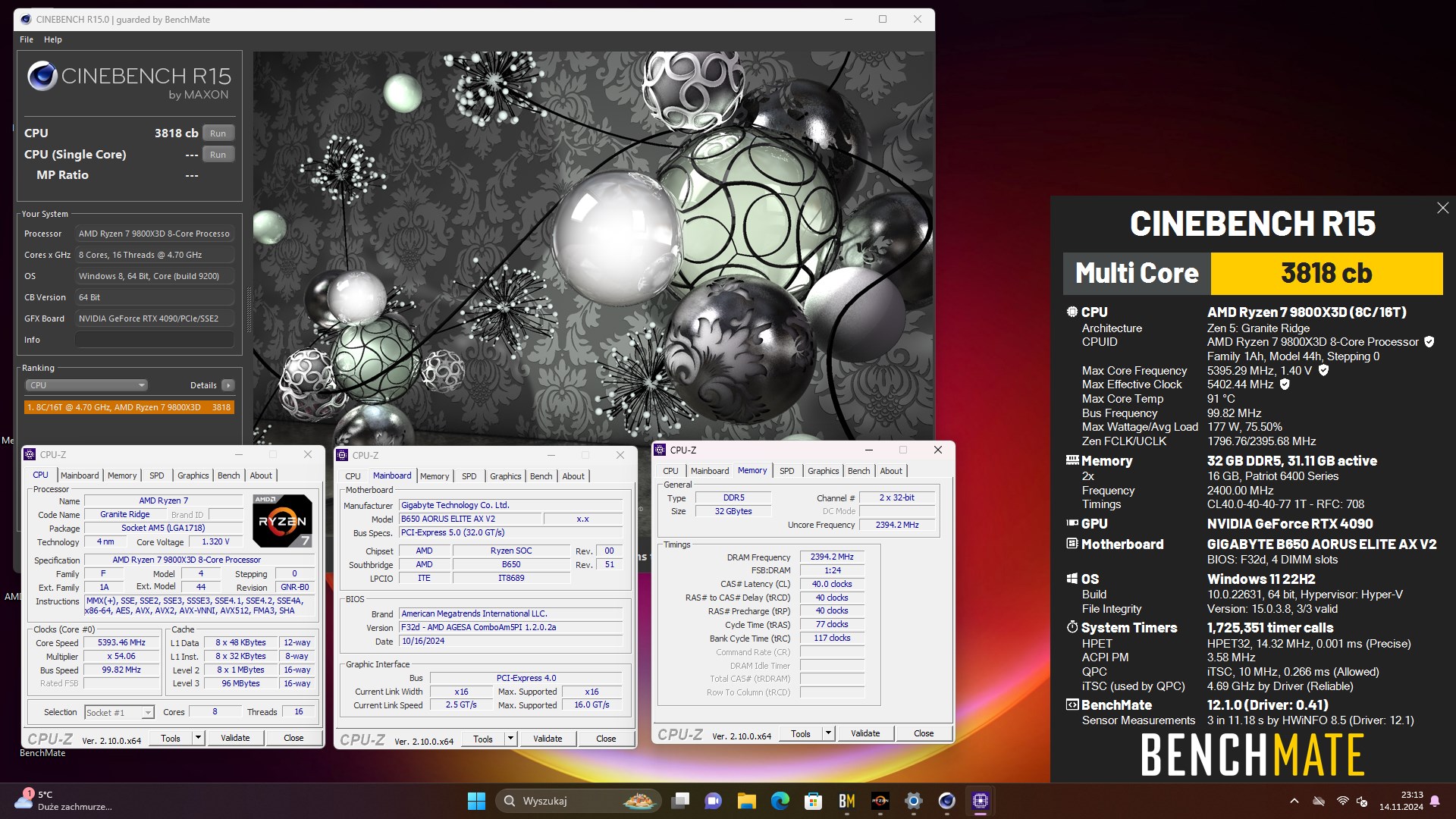Run the CPU multi-core benchmark
1456x819 pixels.
pyautogui.click(x=218, y=133)
